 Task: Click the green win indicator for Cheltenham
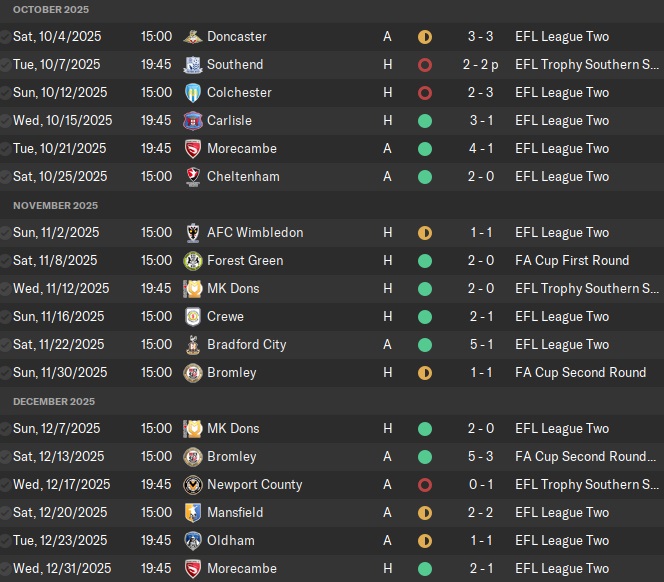pyautogui.click(x=425, y=177)
